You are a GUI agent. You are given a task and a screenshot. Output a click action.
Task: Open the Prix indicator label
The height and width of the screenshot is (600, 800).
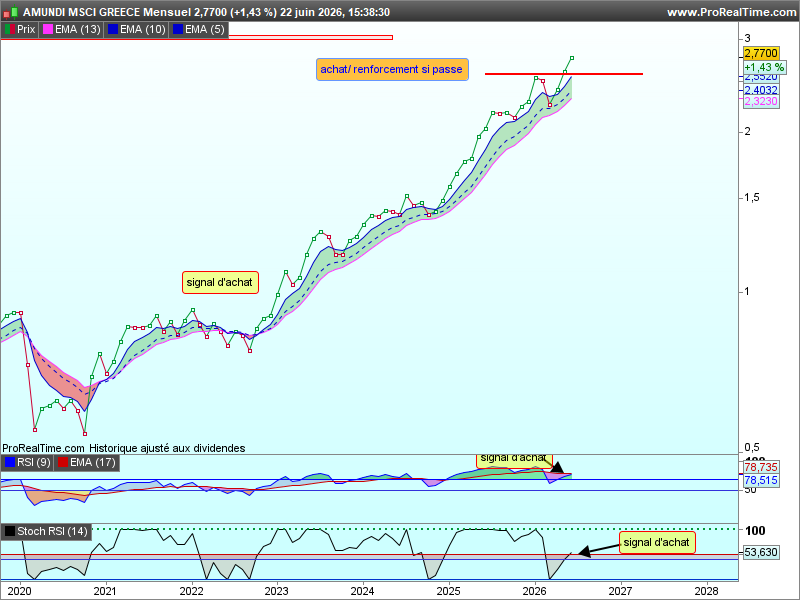click(20, 30)
